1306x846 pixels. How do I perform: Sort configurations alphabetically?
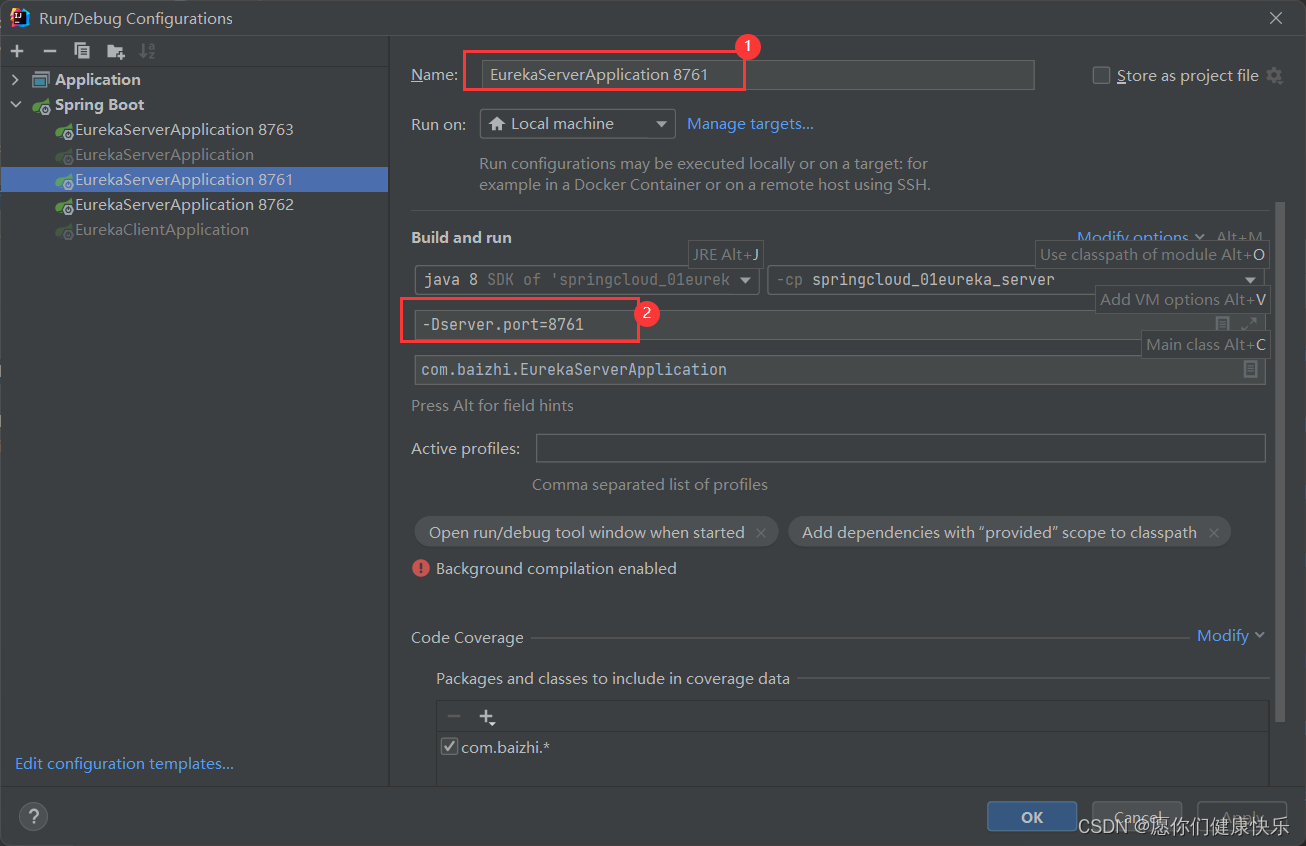point(147,51)
